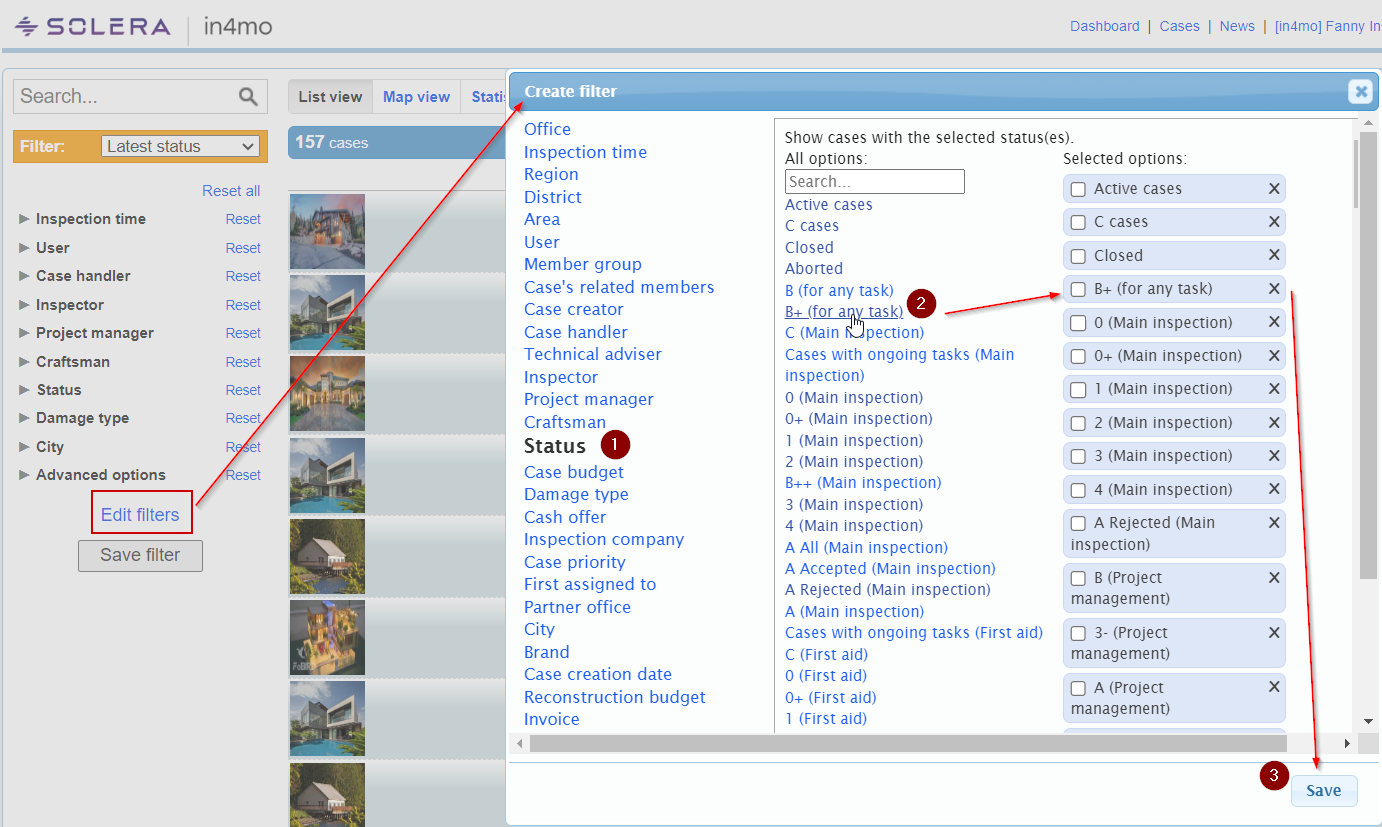Enable the 0+ (Main inspection) checkbox
Viewport: 1382px width, 827px height.
(x=1078, y=356)
